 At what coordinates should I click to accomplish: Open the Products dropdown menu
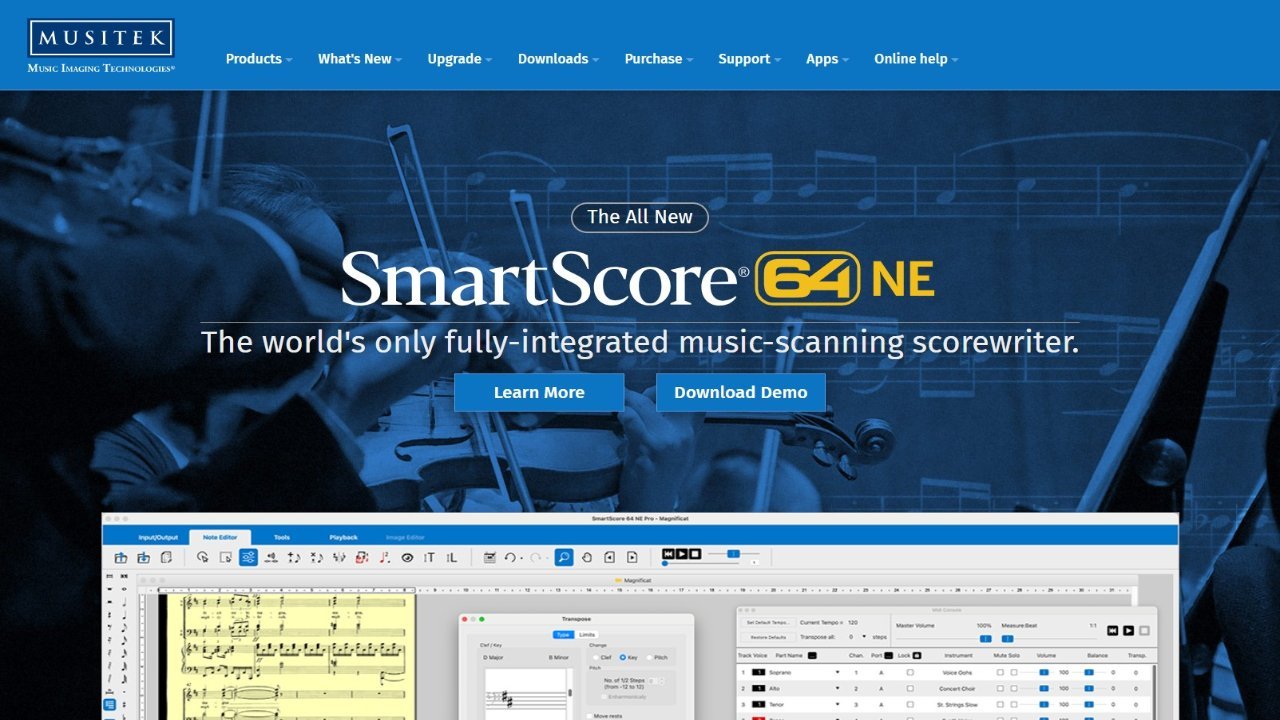pos(259,59)
